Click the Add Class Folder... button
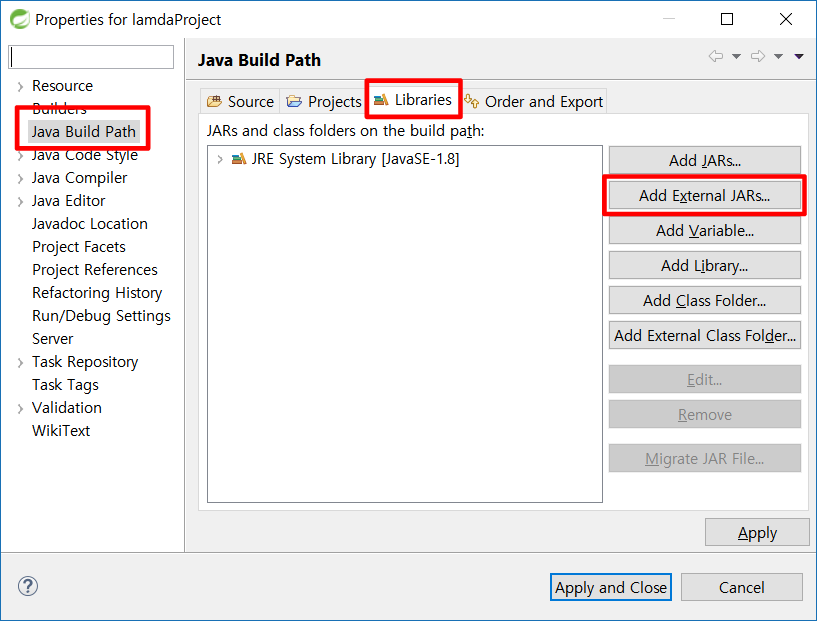Image resolution: width=817 pixels, height=621 pixels. click(704, 301)
